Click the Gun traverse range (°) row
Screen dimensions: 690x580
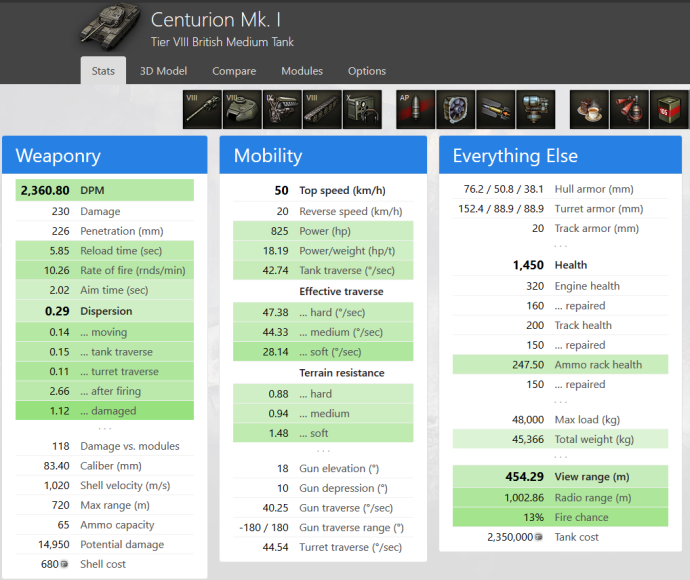pos(323,528)
